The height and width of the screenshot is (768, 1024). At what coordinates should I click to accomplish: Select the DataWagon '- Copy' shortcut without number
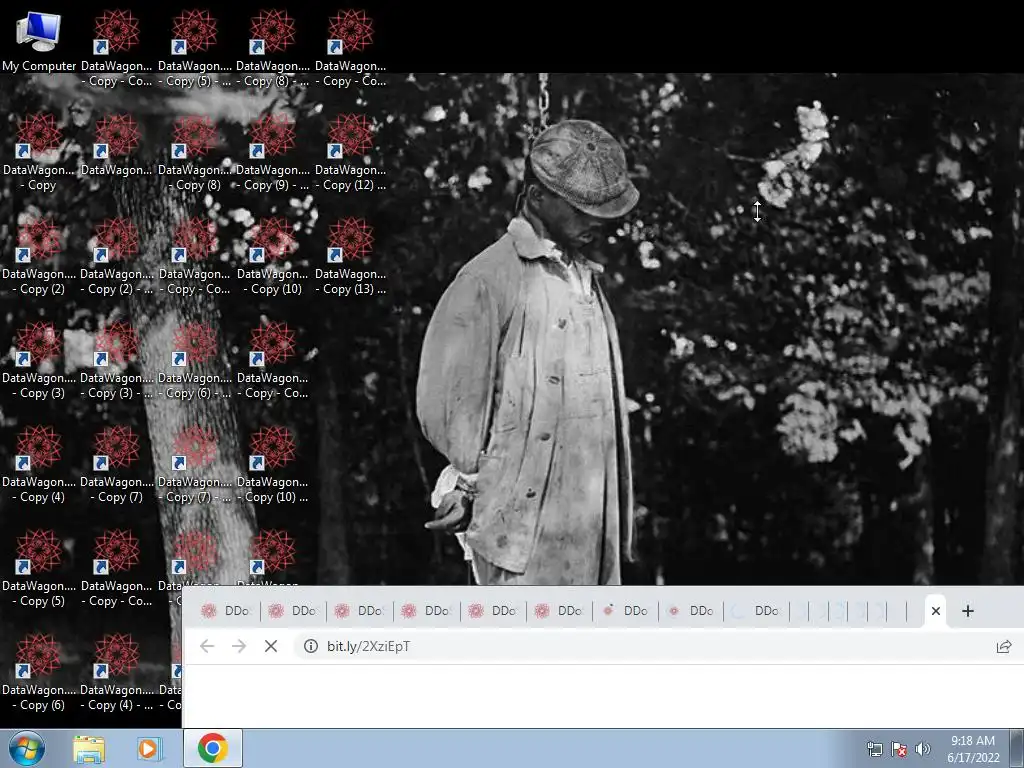(x=39, y=153)
